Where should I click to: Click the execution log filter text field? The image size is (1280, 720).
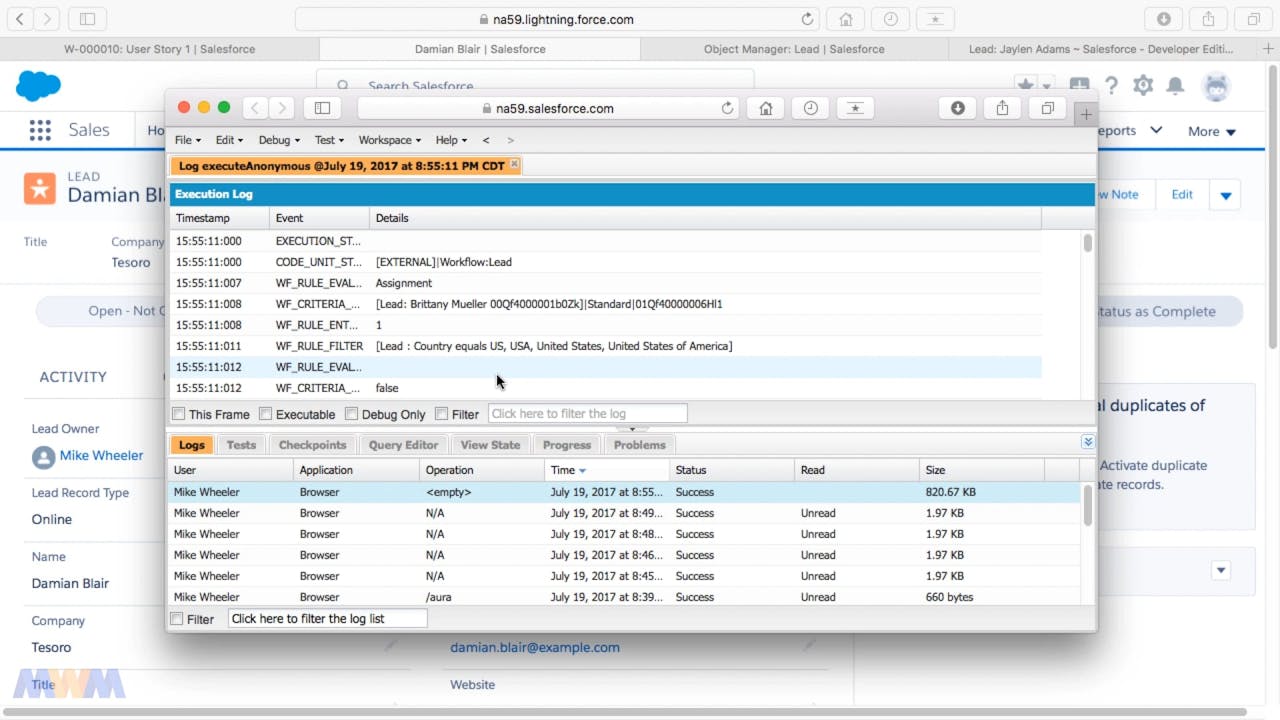point(587,414)
